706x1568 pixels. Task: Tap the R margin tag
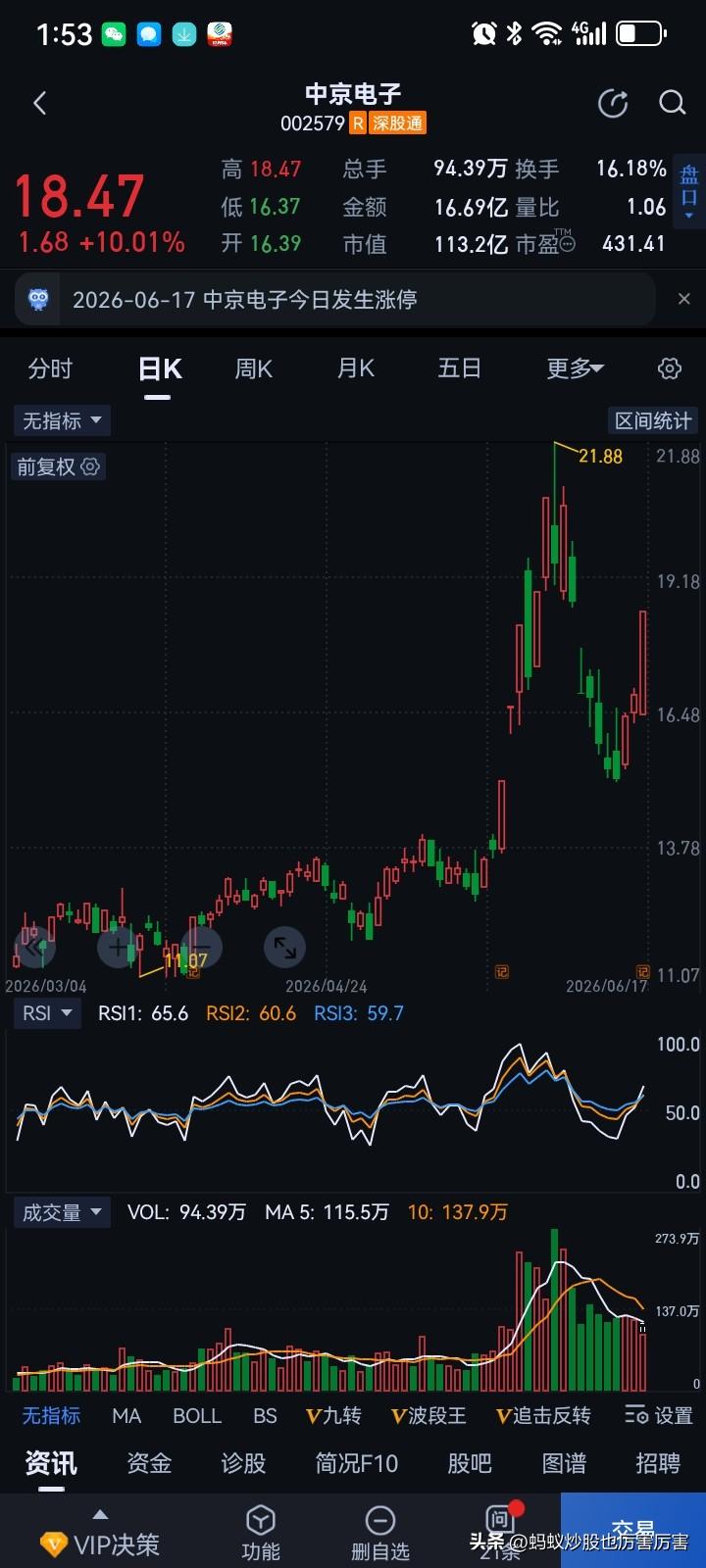tap(358, 123)
